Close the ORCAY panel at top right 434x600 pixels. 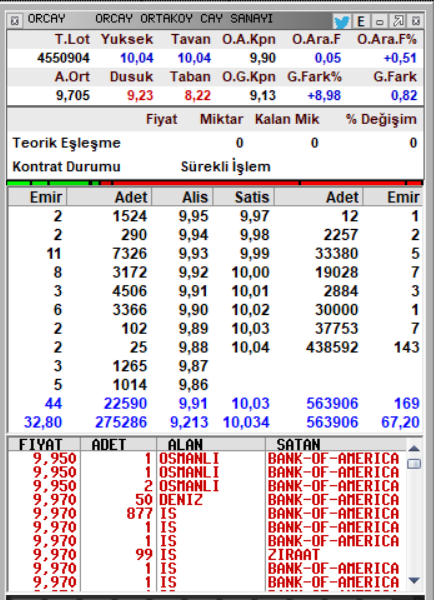click(x=416, y=21)
